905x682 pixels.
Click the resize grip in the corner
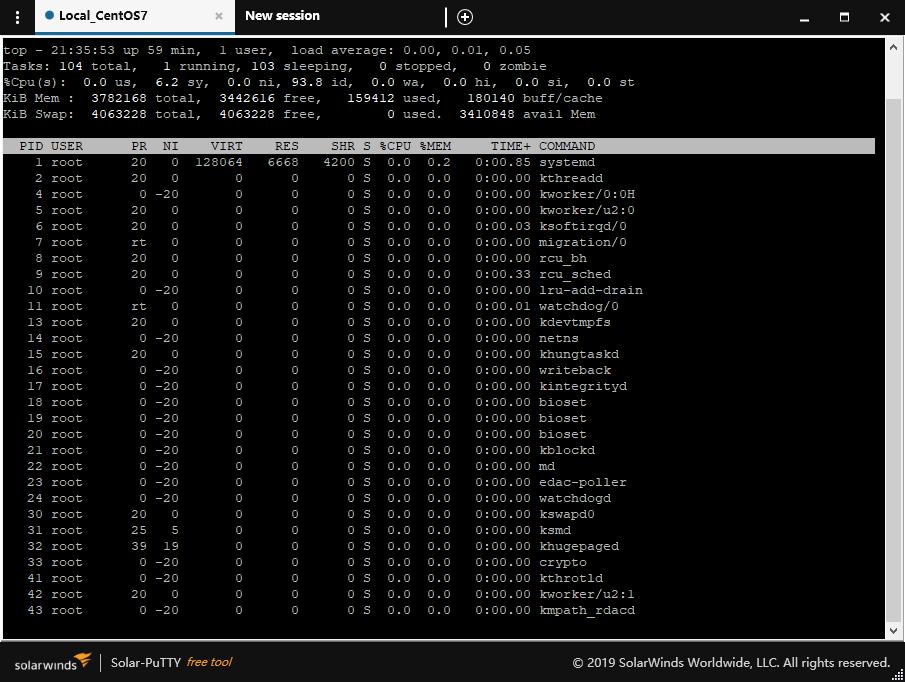coord(898,675)
